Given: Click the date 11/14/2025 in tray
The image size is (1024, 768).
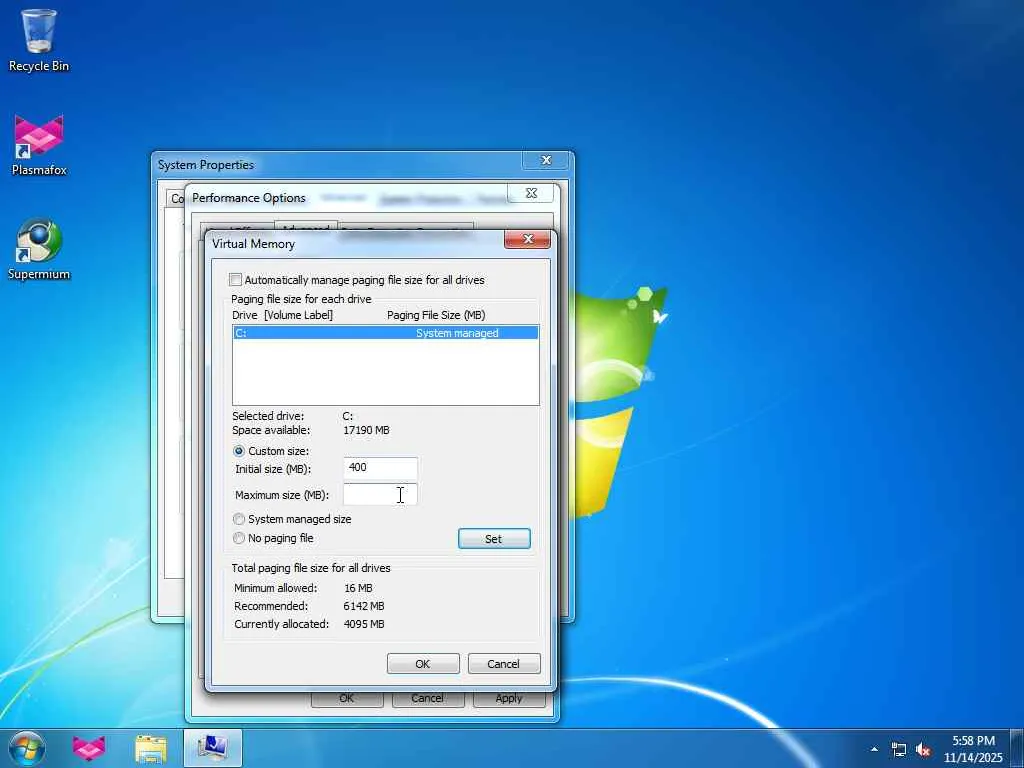Looking at the screenshot, I should coord(973,758).
